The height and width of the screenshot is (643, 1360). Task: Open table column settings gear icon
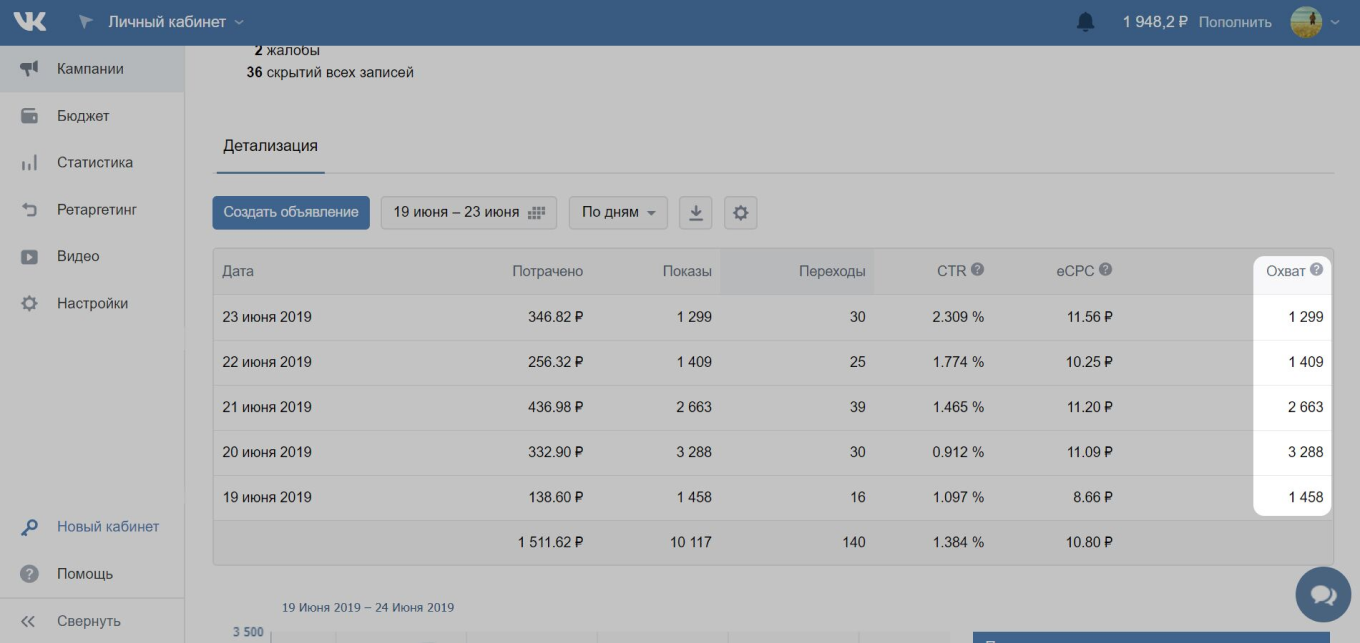click(x=740, y=212)
